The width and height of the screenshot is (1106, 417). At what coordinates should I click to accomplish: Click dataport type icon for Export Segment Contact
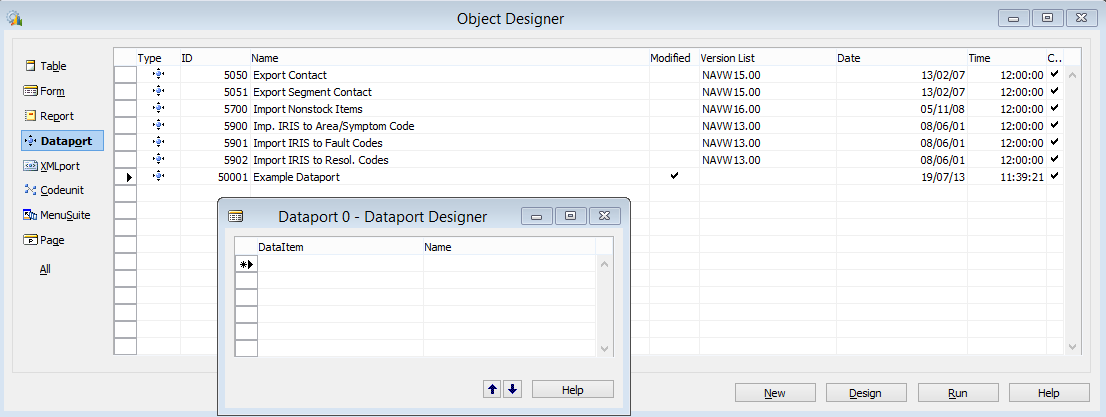159,92
